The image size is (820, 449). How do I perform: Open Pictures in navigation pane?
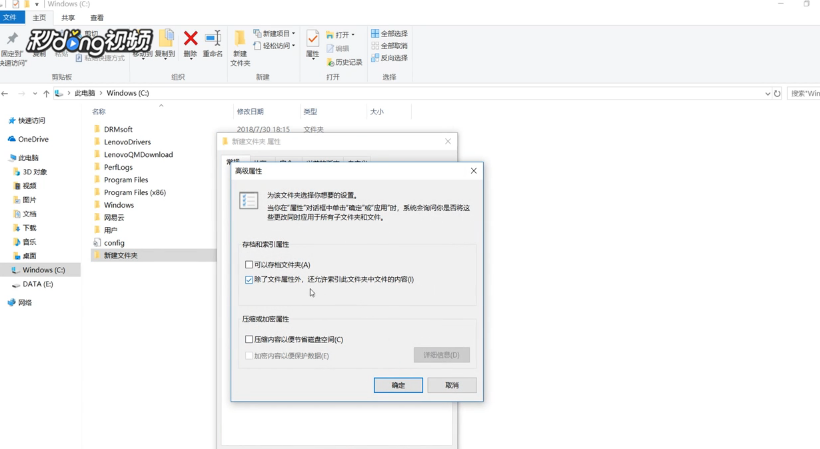click(25, 200)
